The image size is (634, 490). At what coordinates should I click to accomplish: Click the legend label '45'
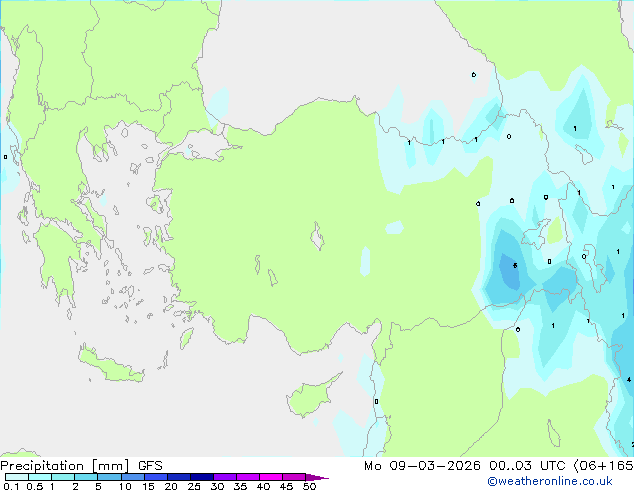point(286,486)
